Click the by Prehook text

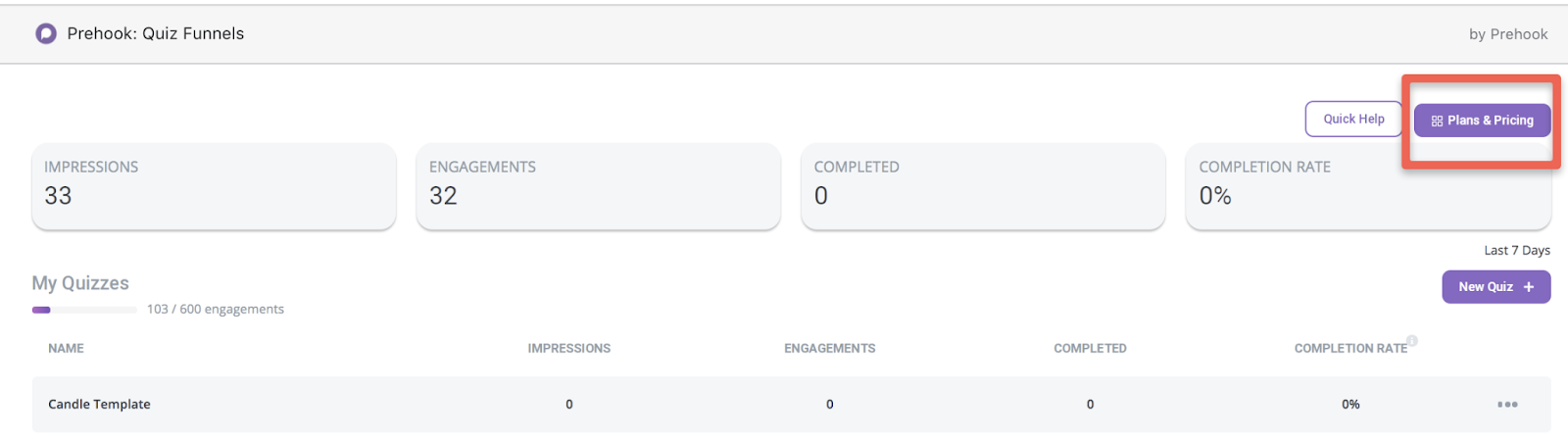tap(1507, 34)
